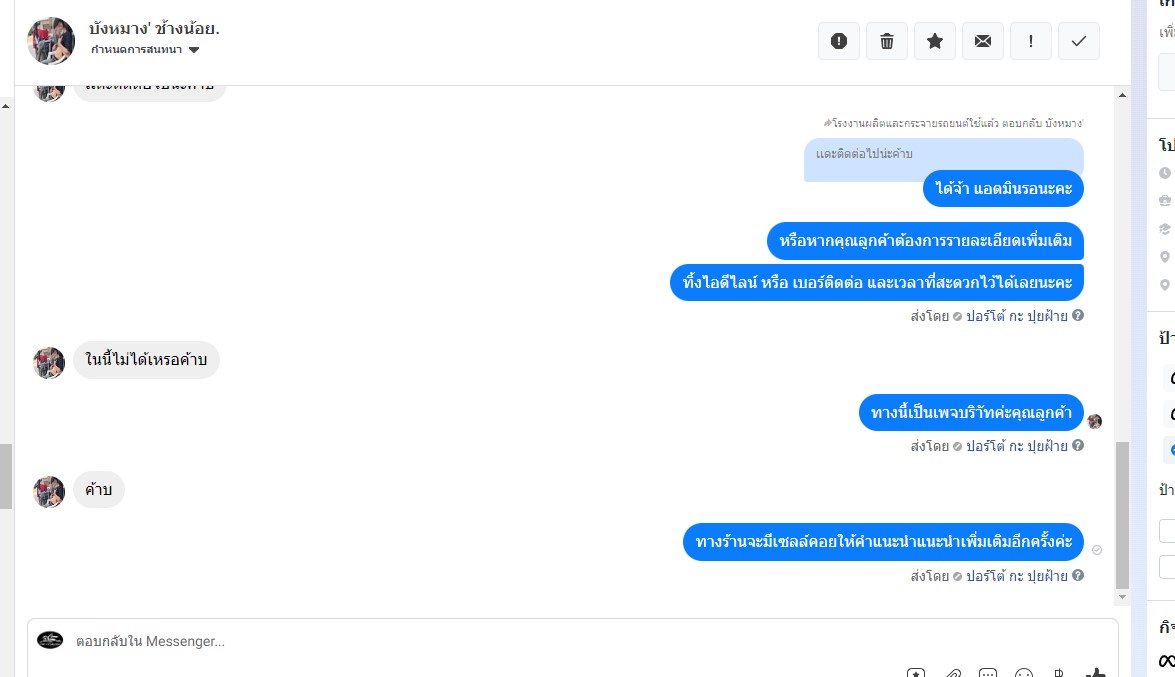Click the chat scrollbar up arrow
Image resolution: width=1175 pixels, height=677 pixels.
point(1122,95)
